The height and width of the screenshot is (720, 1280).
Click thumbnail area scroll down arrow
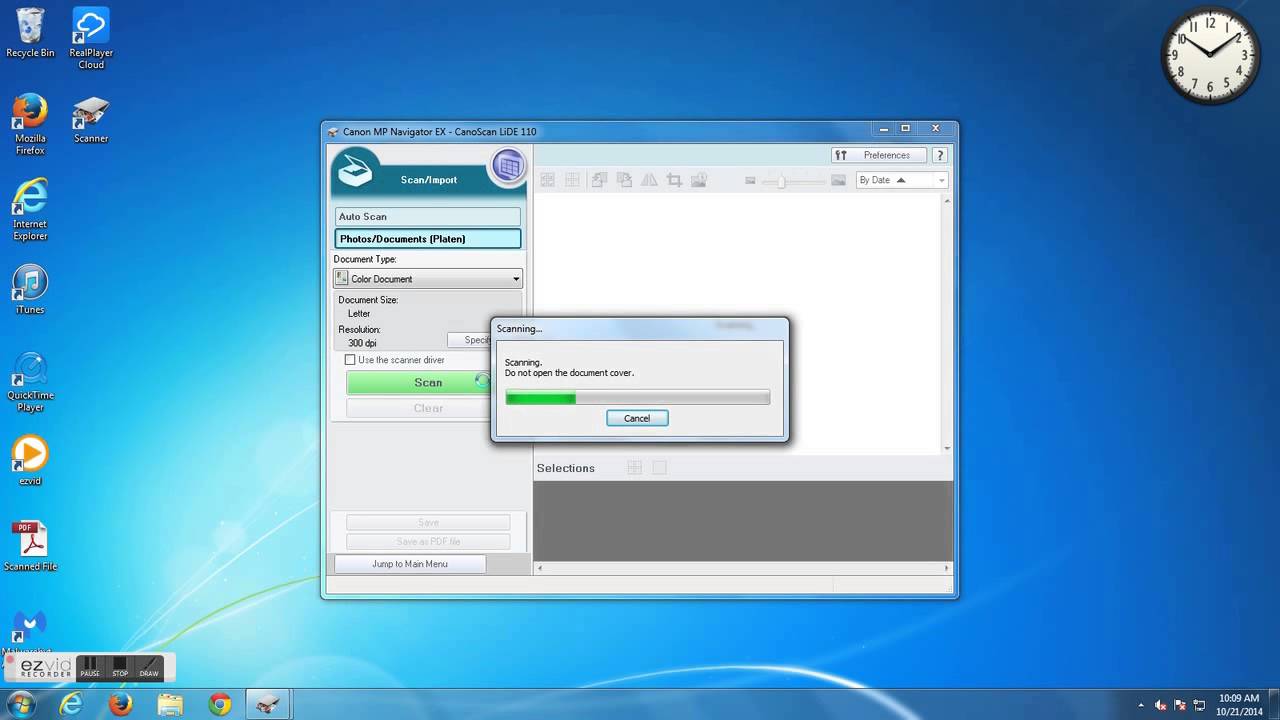pyautogui.click(x=947, y=448)
